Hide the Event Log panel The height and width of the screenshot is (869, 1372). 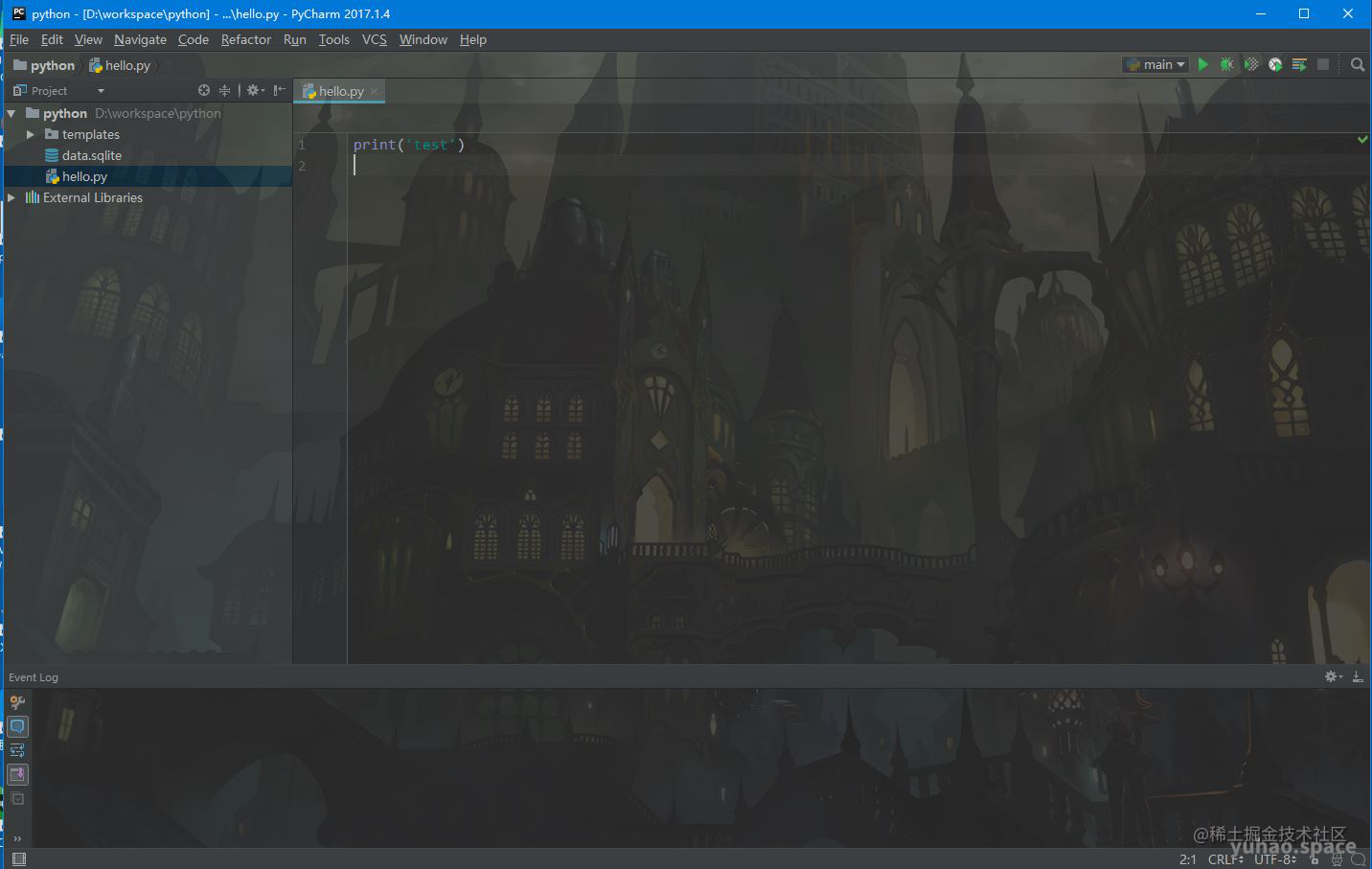coord(1357,676)
